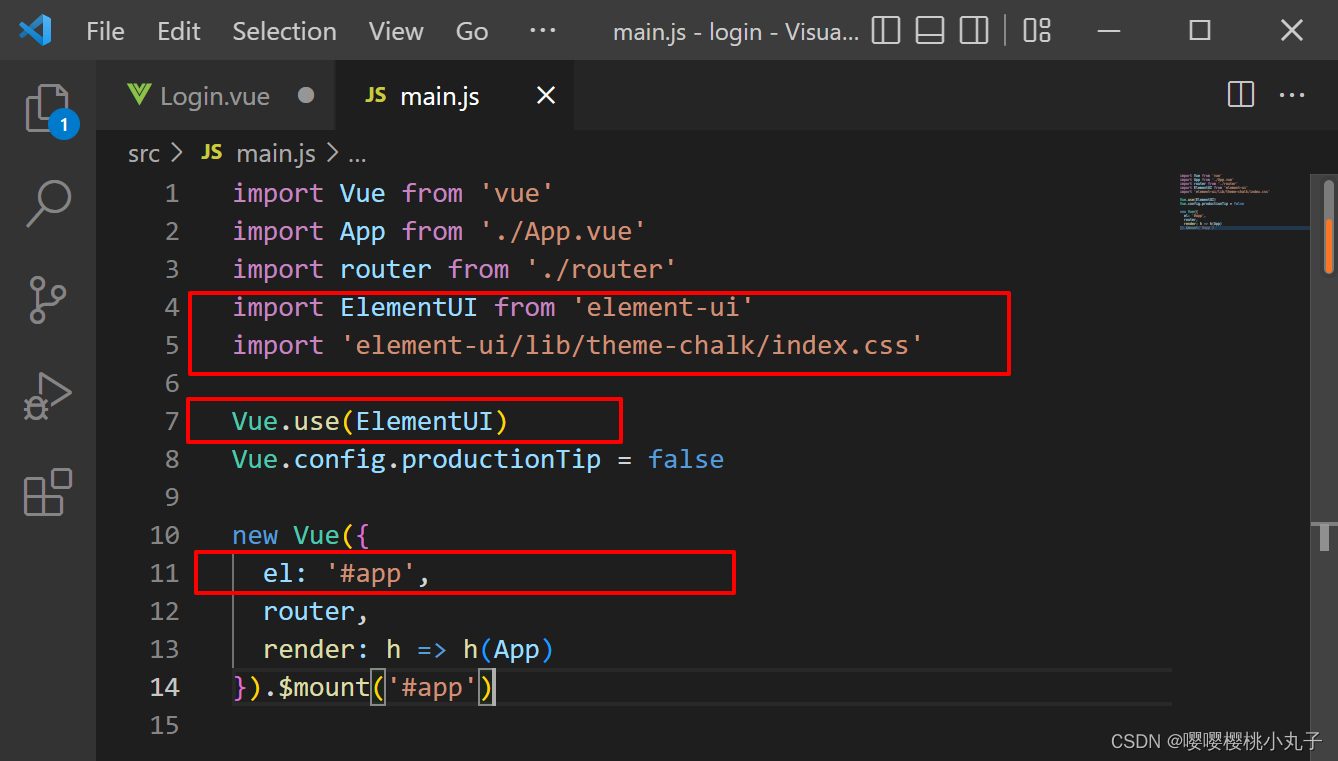Click 'Vue.use' on line 7
Screen dimensions: 1338x761
[285, 421]
